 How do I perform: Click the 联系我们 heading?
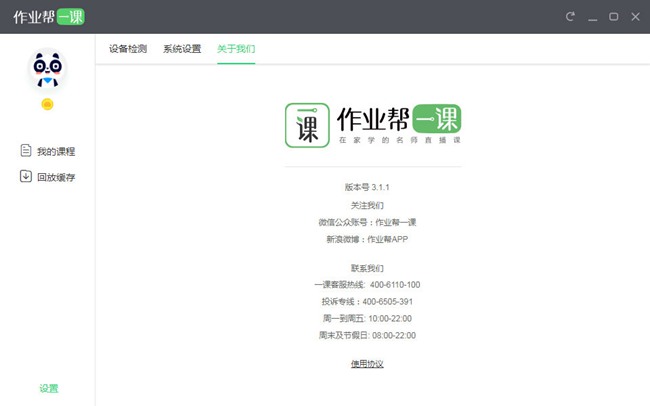click(367, 268)
